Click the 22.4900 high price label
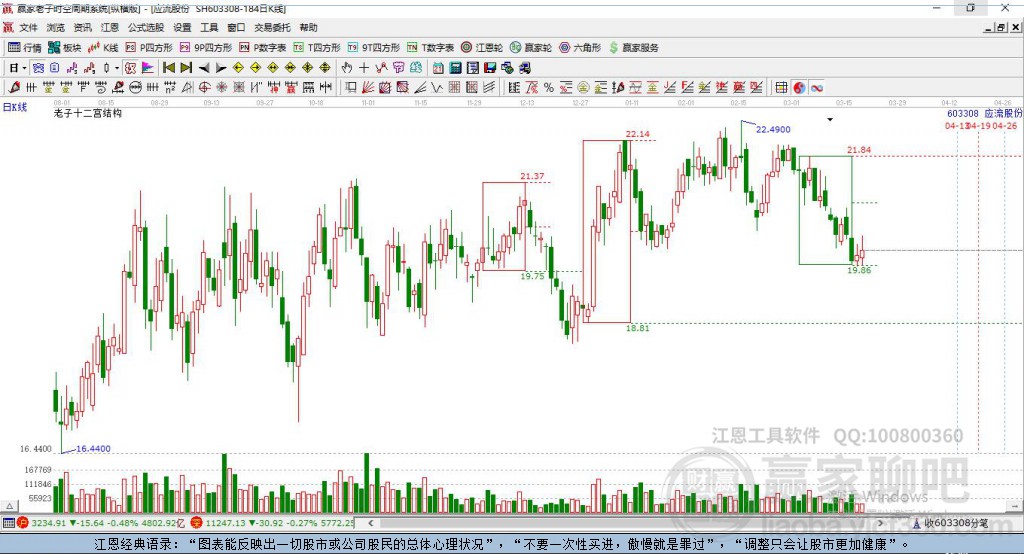This screenshot has height=554, width=1024. click(773, 129)
